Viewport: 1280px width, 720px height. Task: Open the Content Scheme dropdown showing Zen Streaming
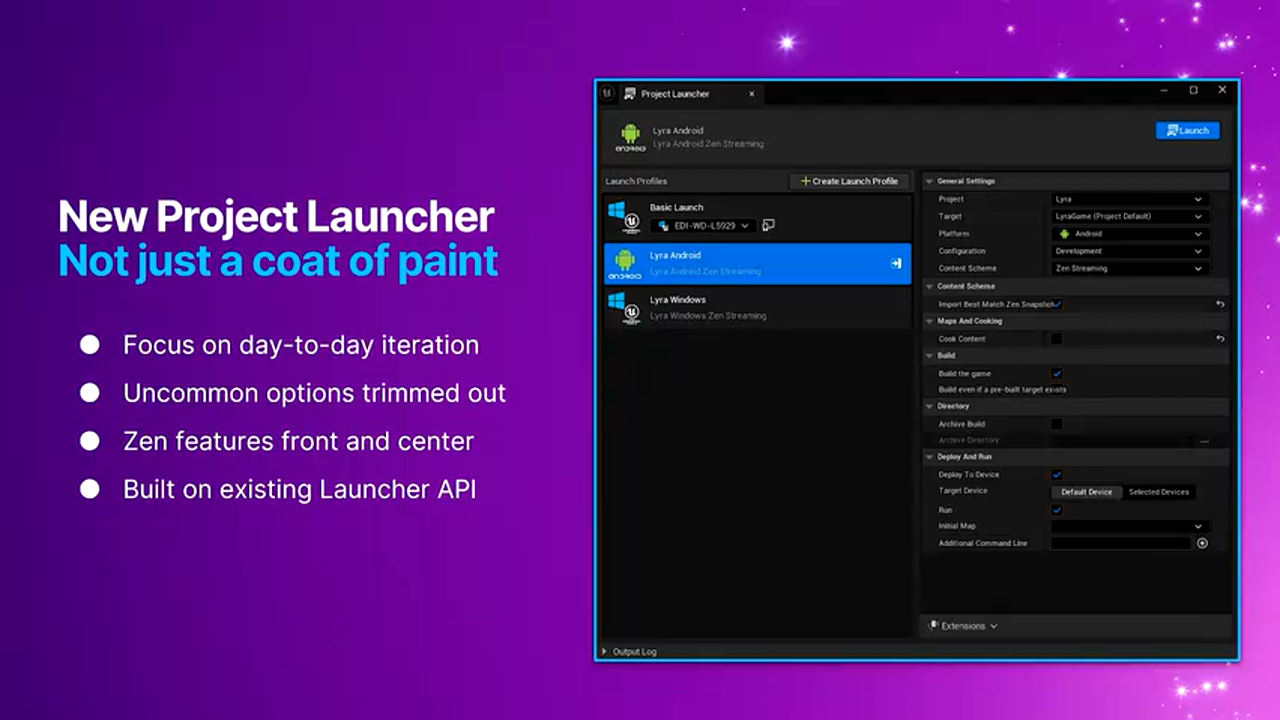click(x=1128, y=268)
